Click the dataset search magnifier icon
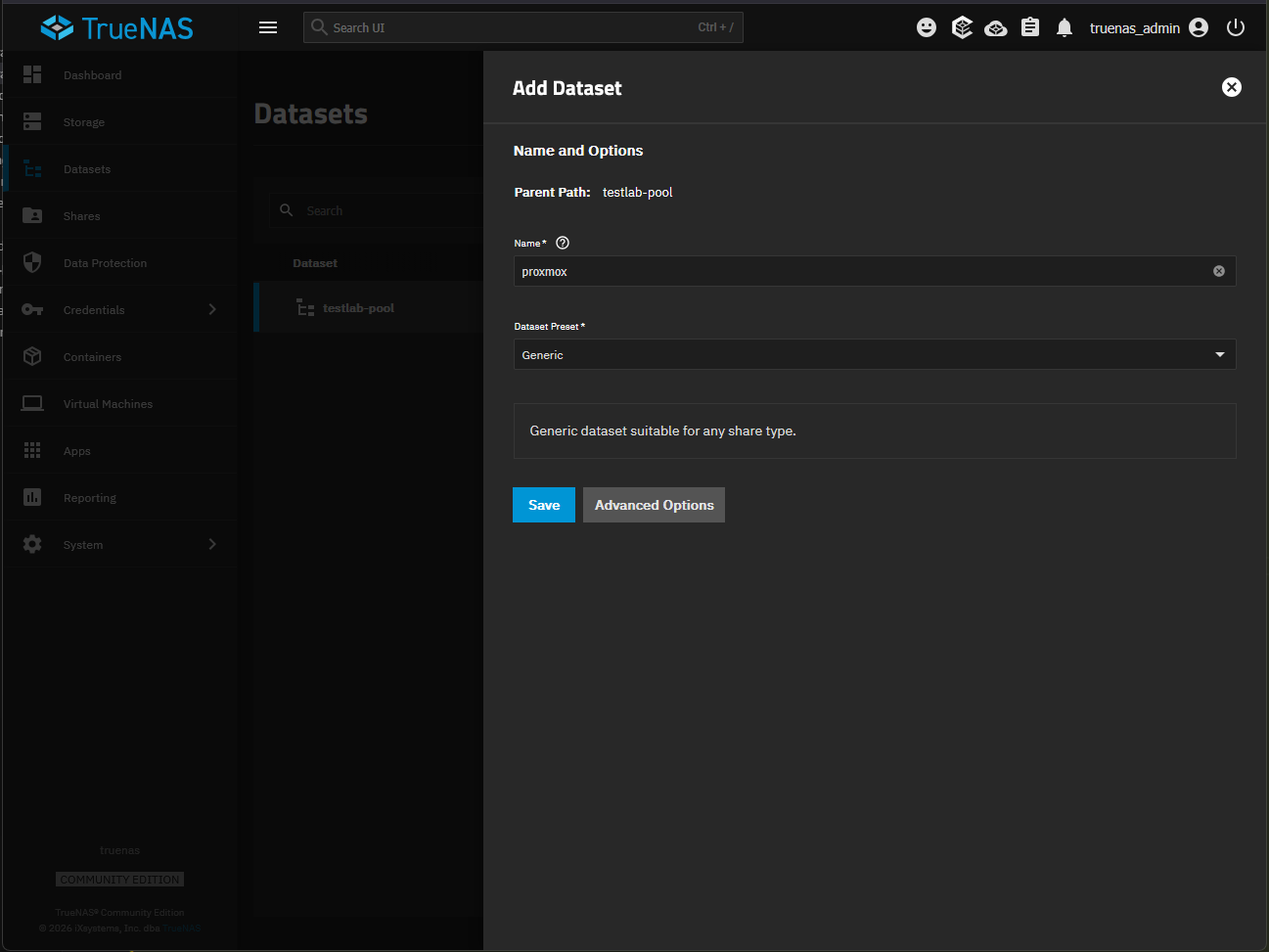Screen dimensions: 1269x952 [287, 210]
